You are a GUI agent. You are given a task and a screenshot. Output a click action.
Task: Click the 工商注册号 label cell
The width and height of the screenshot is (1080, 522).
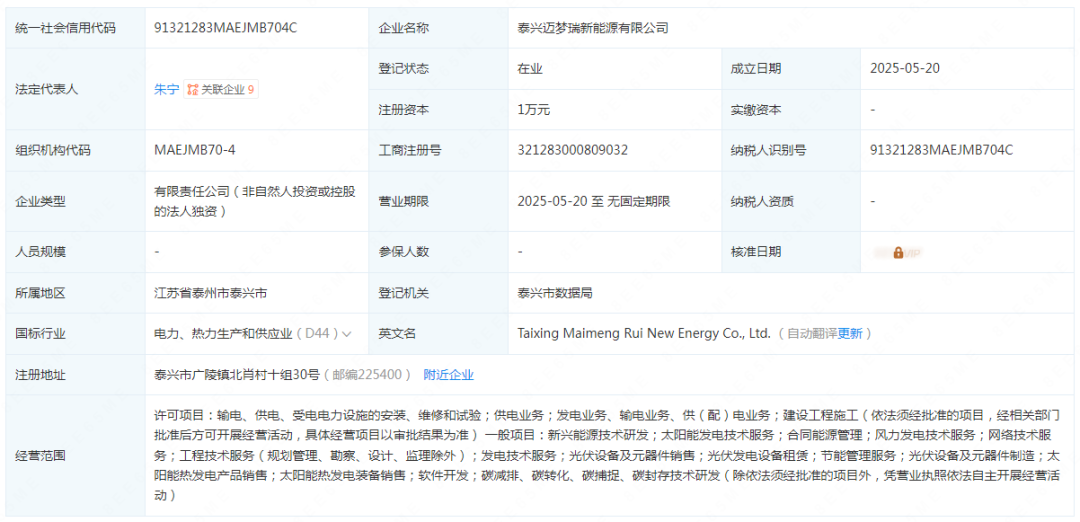pyautogui.click(x=439, y=150)
